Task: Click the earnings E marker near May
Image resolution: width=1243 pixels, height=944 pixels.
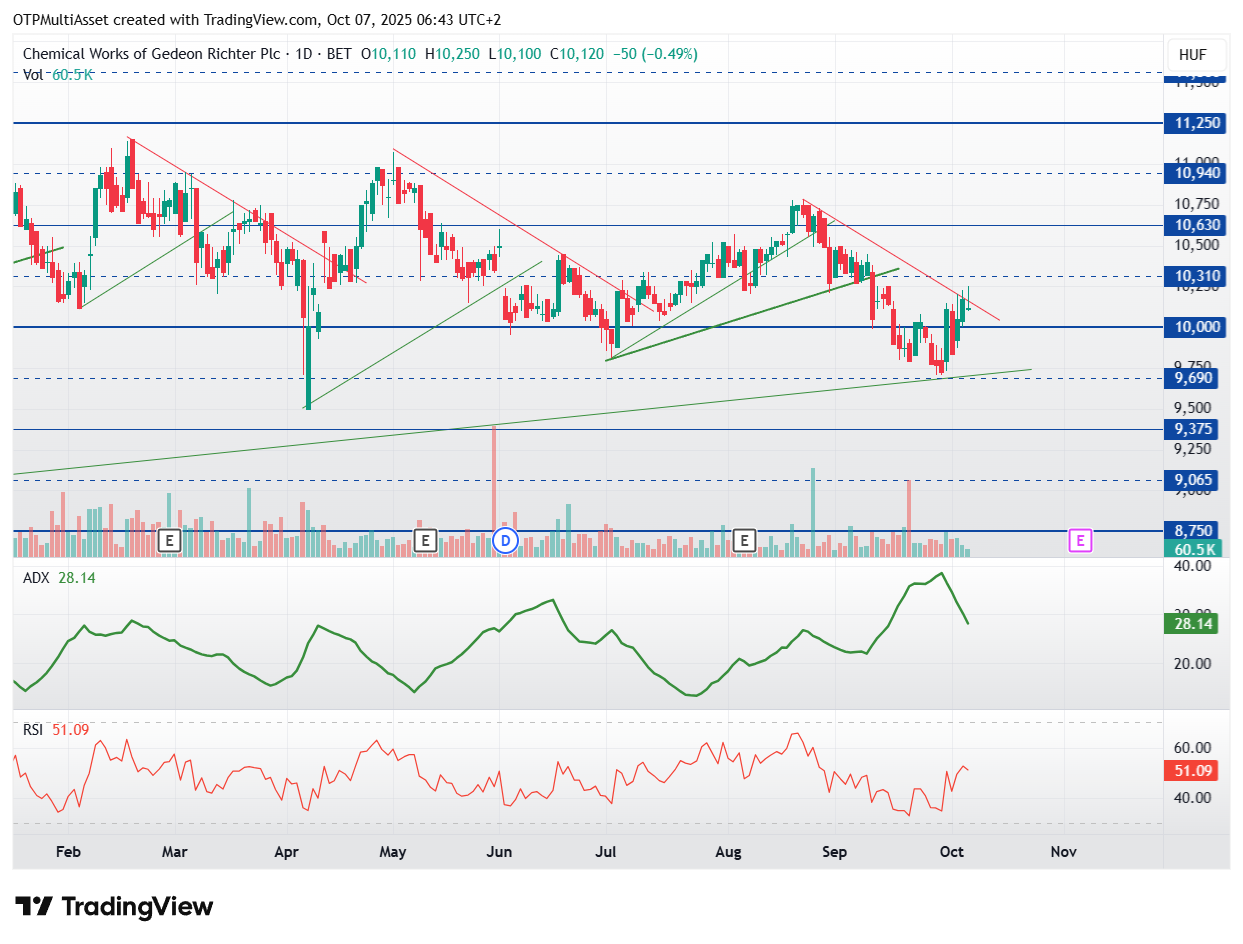Action: (x=425, y=541)
